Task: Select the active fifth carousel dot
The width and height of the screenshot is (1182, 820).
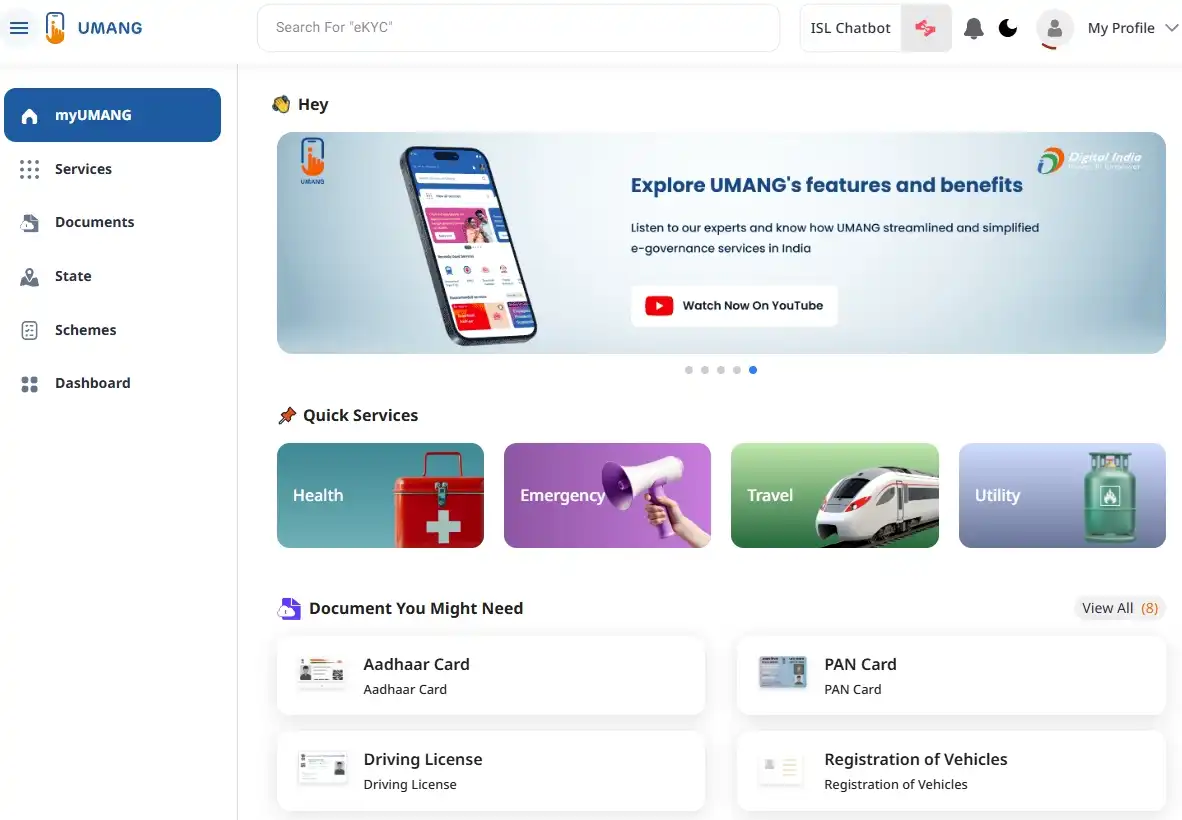Action: point(753,370)
